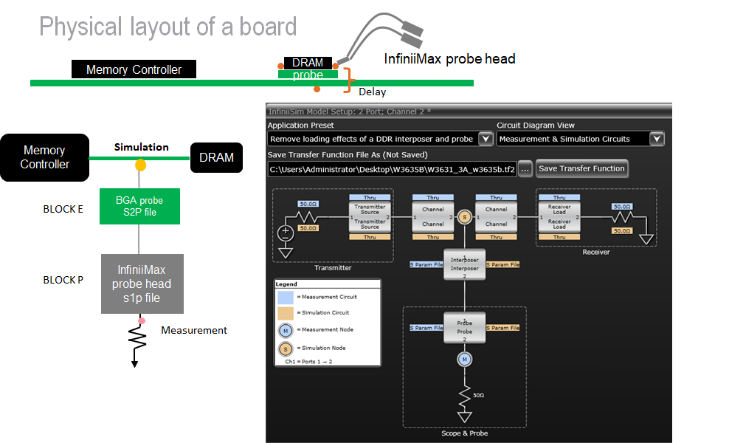The height and width of the screenshot is (443, 729).
Task: Click the Measurement Node icon in legend
Action: (285, 331)
